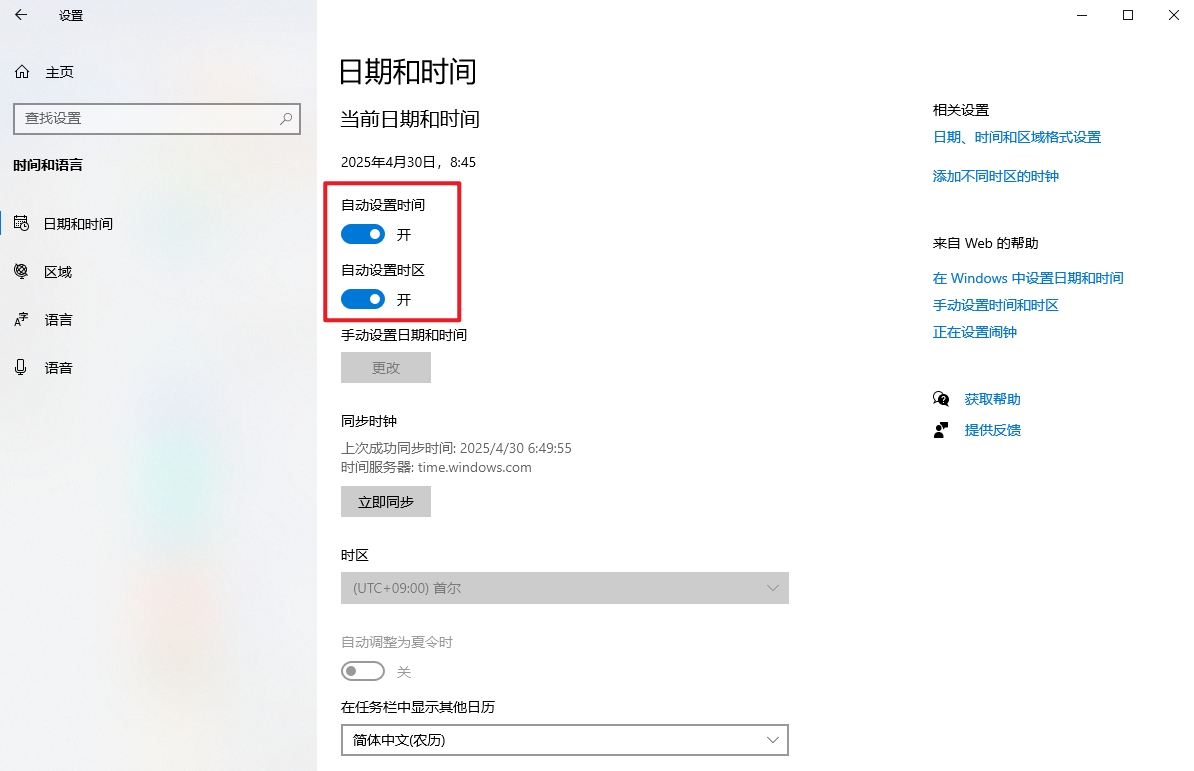This screenshot has width=1194, height=771.
Task: Click the globe icon for 区域
Action: (21, 271)
